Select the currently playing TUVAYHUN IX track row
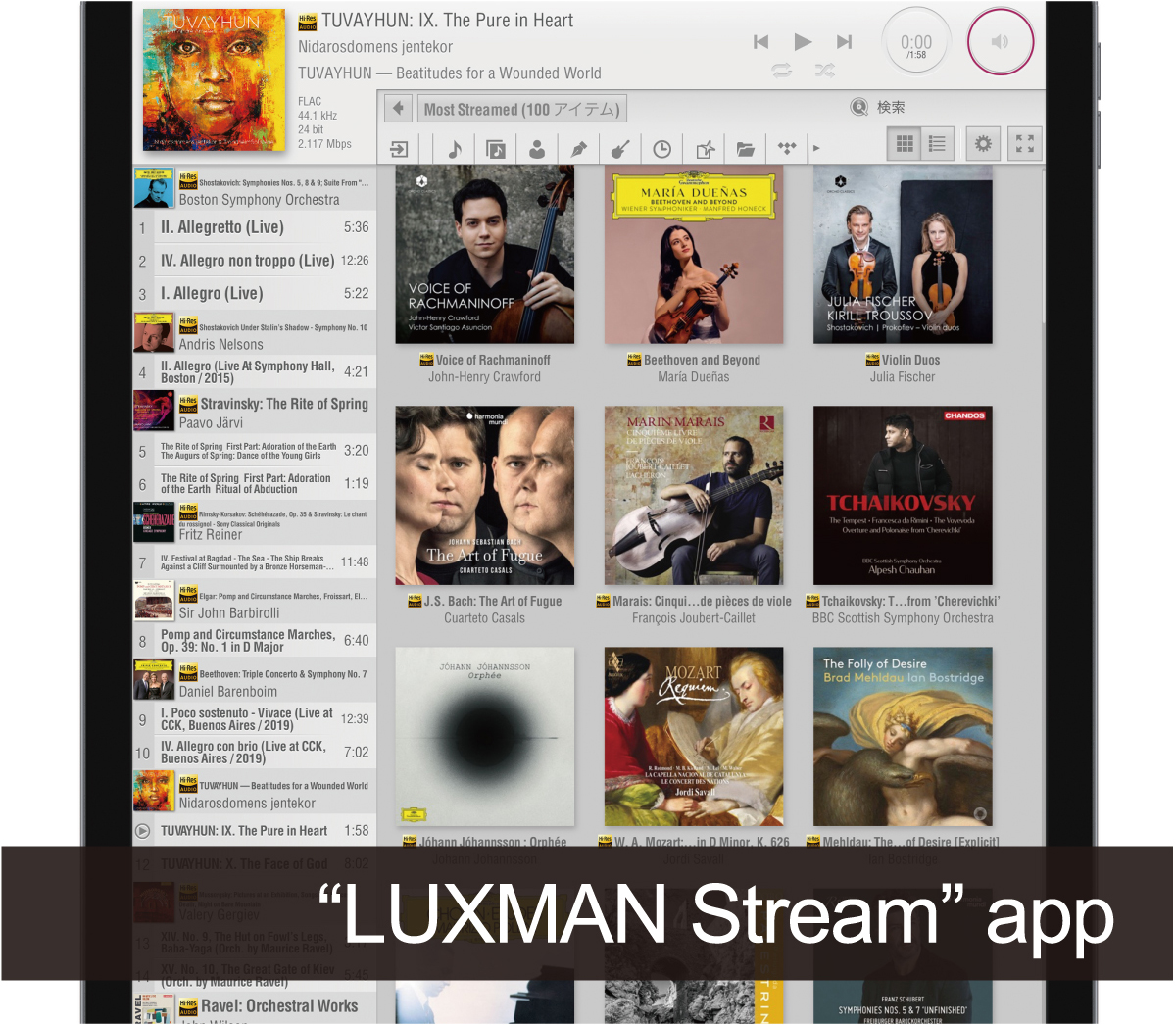This screenshot has width=1176, height=1025. (255, 831)
